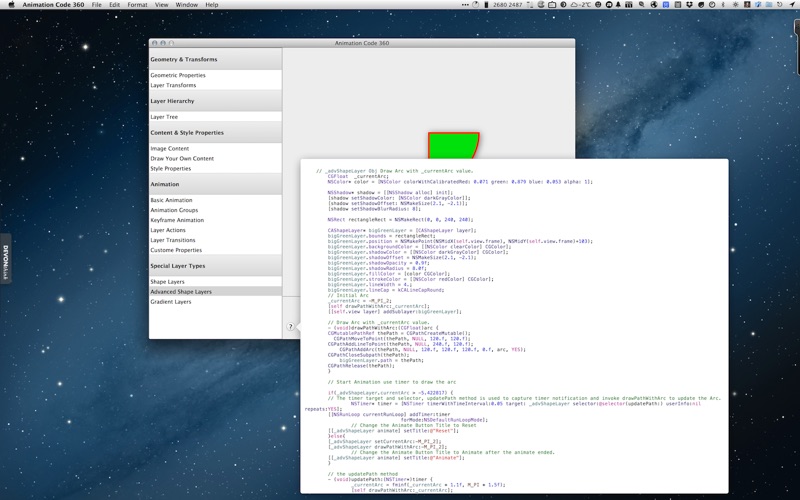Screen dimensions: 800x500
Task: Select Custome Properties in sidebar
Action: 215,250
